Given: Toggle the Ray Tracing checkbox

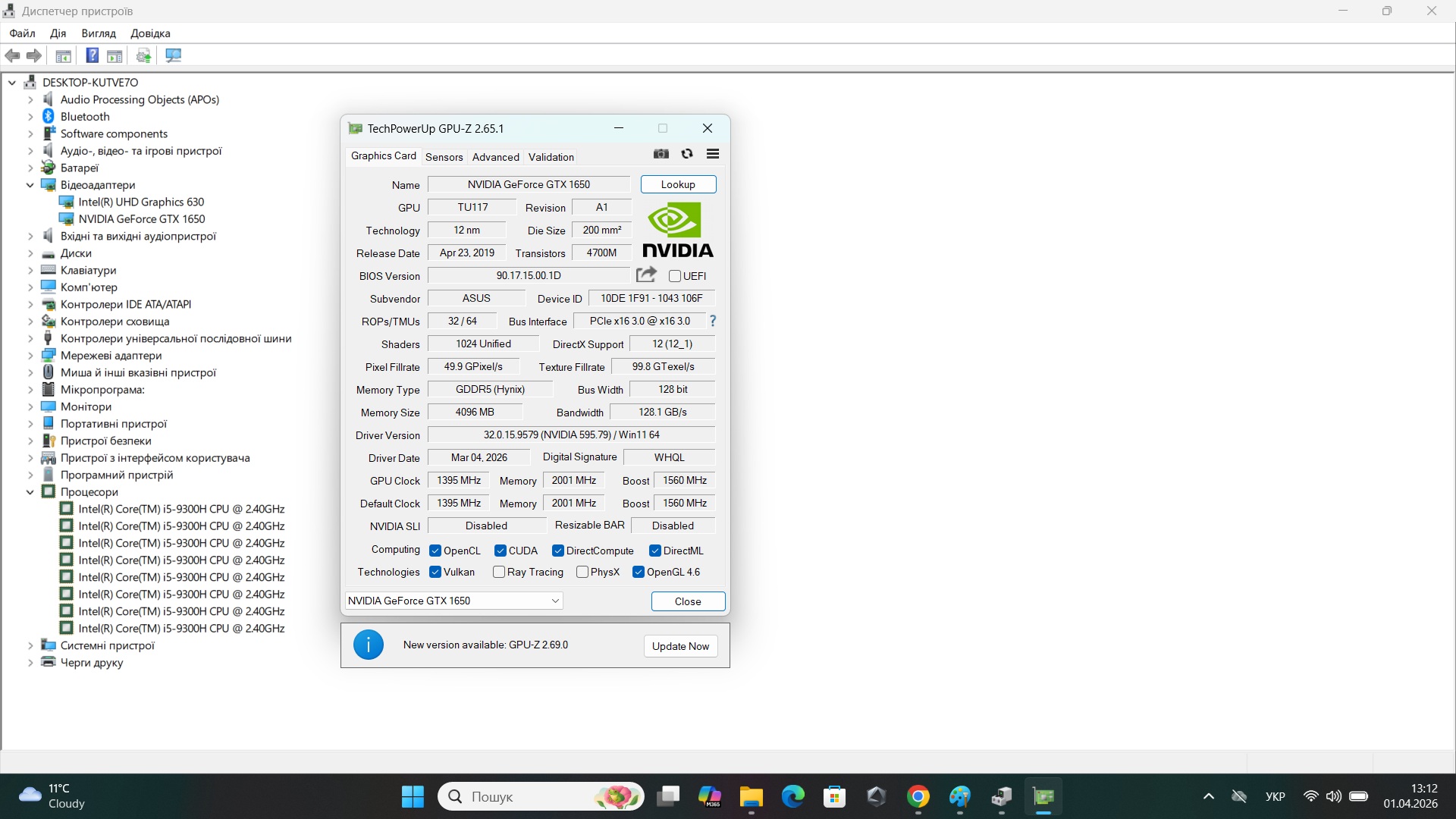Looking at the screenshot, I should [x=499, y=572].
